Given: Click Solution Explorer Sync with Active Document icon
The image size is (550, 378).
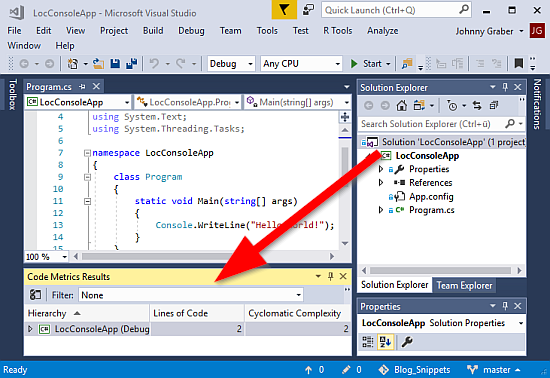Looking at the screenshot, I should [x=477, y=105].
